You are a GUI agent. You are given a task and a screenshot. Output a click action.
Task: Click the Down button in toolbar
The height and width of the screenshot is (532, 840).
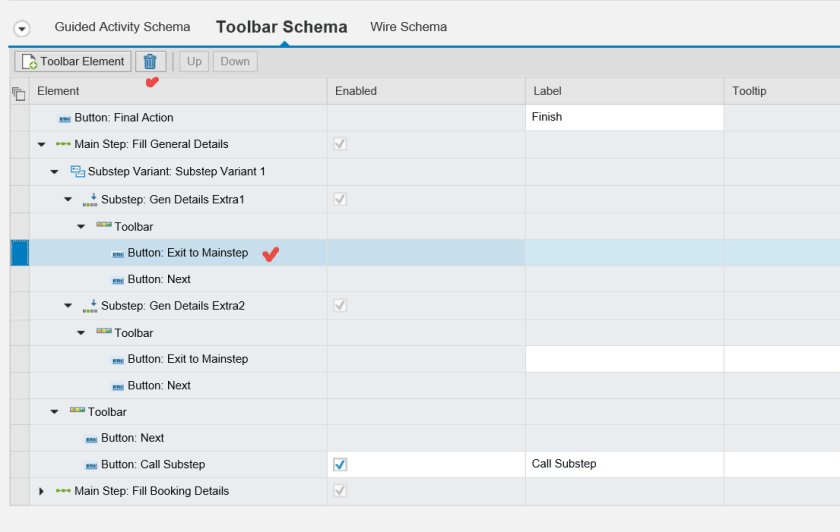[x=235, y=62]
